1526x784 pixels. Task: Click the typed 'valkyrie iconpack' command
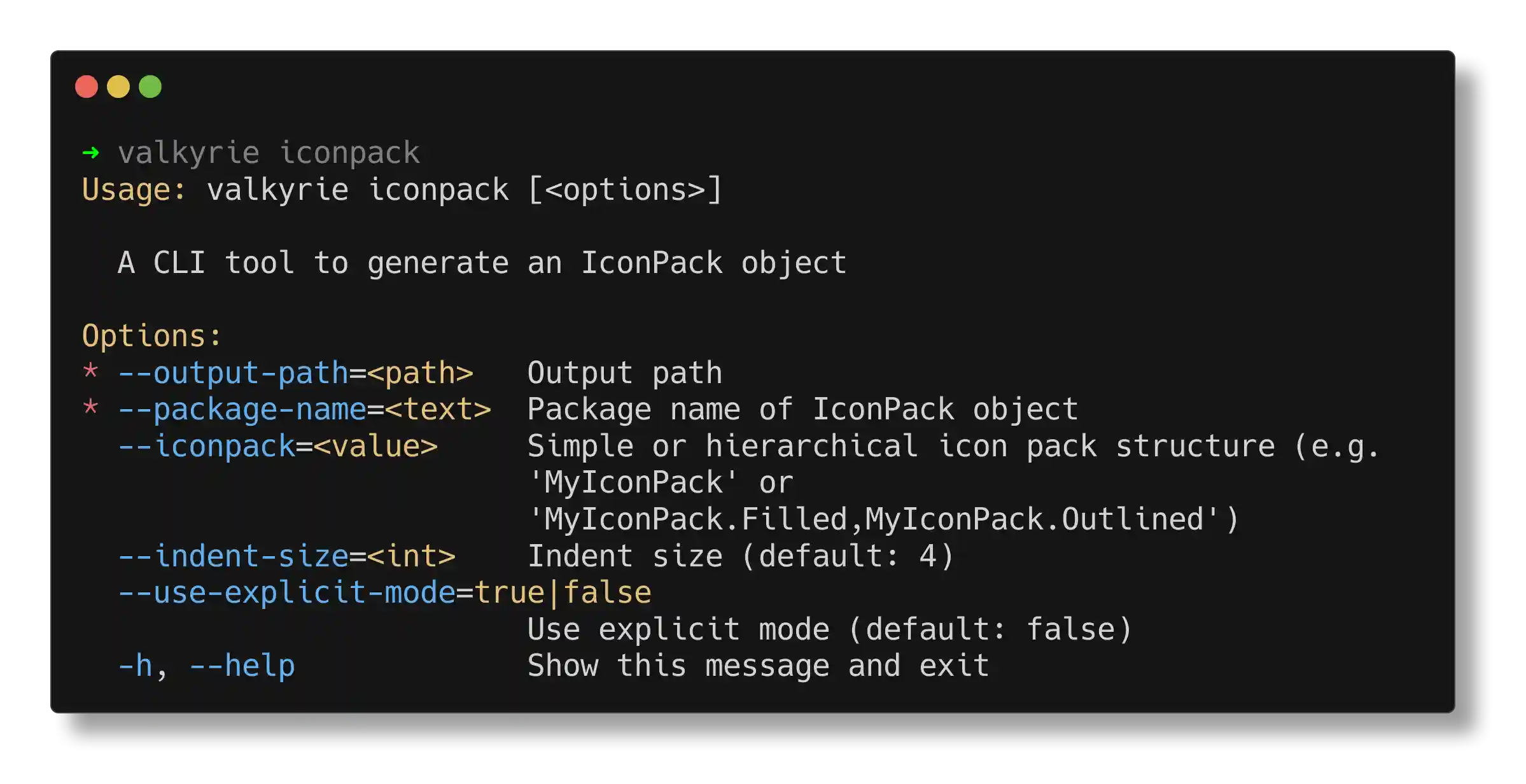pyautogui.click(x=269, y=153)
